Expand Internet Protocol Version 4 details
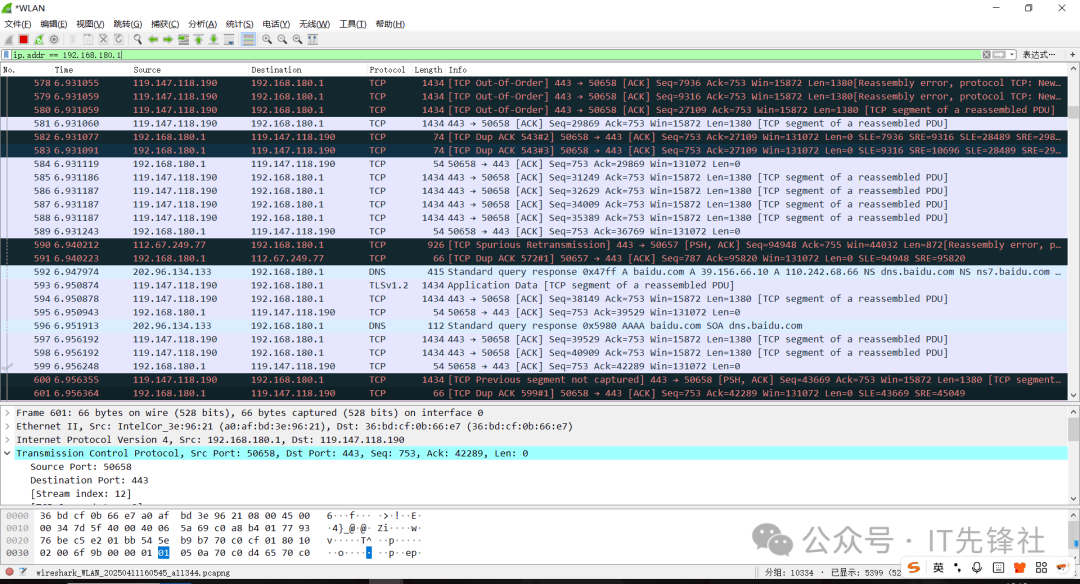1080x584 pixels. pos(8,440)
